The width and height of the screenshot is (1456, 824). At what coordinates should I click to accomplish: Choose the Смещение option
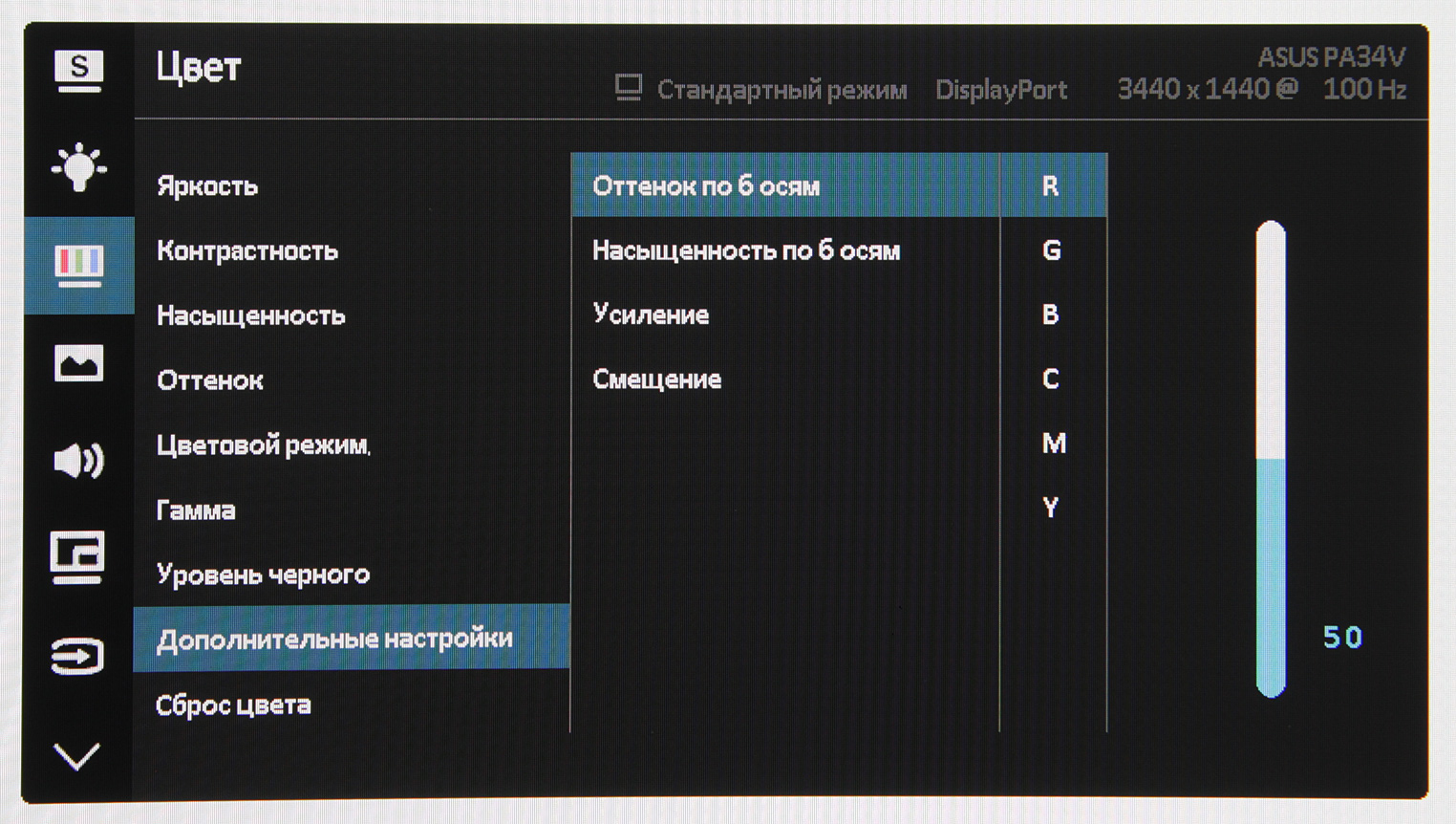tap(656, 379)
